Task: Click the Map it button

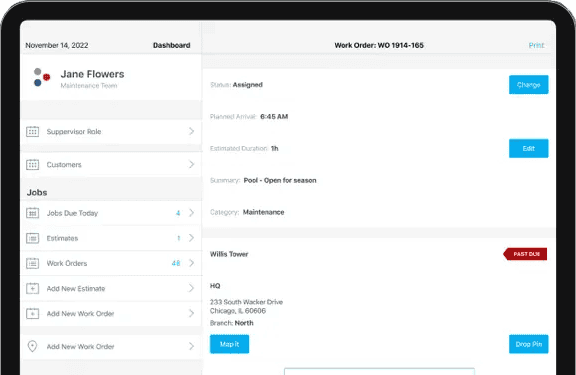Action: (229, 344)
